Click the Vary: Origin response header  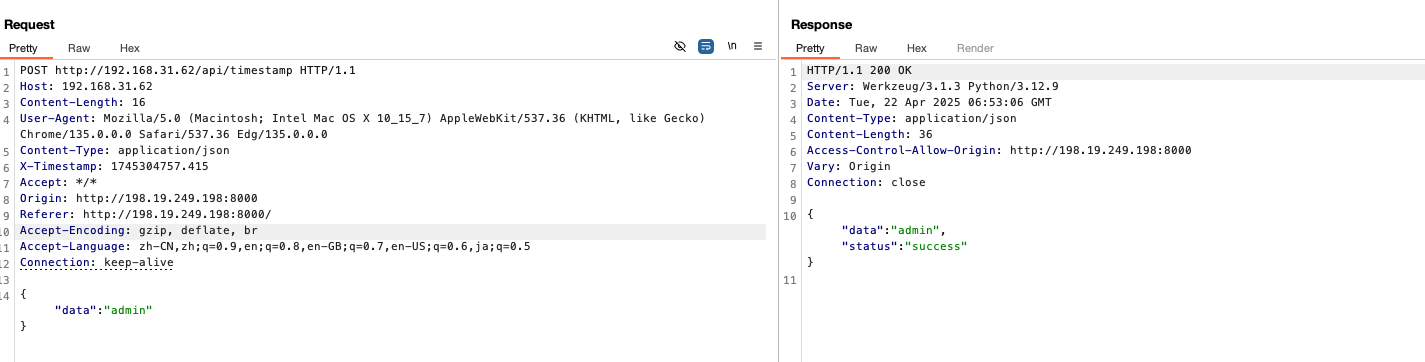[x=849, y=167]
